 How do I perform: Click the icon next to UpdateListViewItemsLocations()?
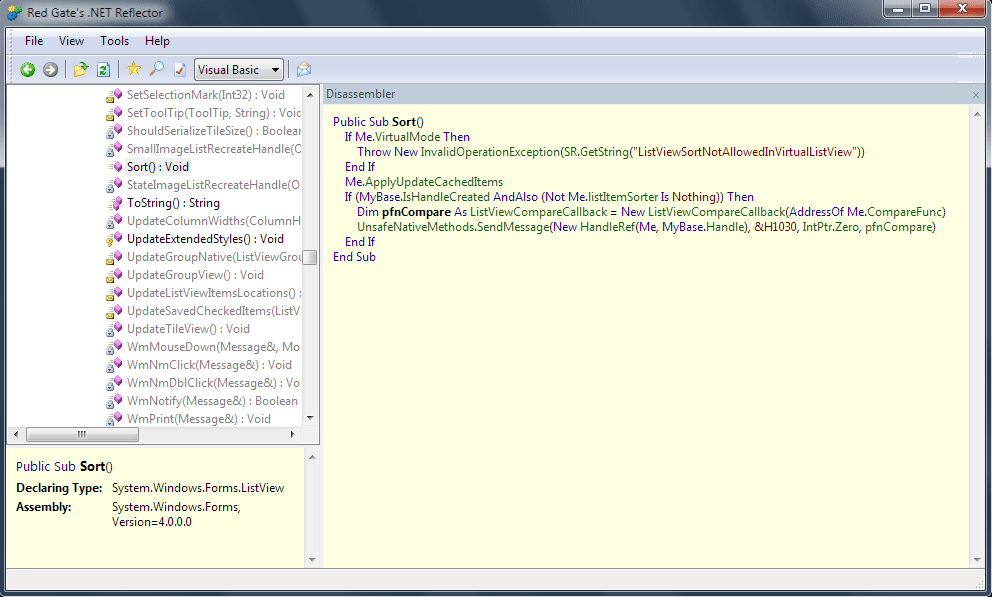point(115,293)
